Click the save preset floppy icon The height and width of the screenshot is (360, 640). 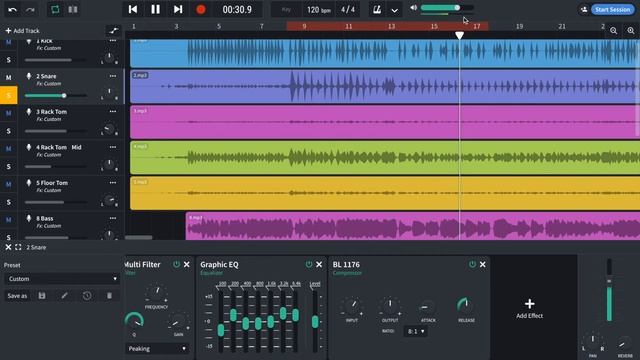tap(42, 296)
